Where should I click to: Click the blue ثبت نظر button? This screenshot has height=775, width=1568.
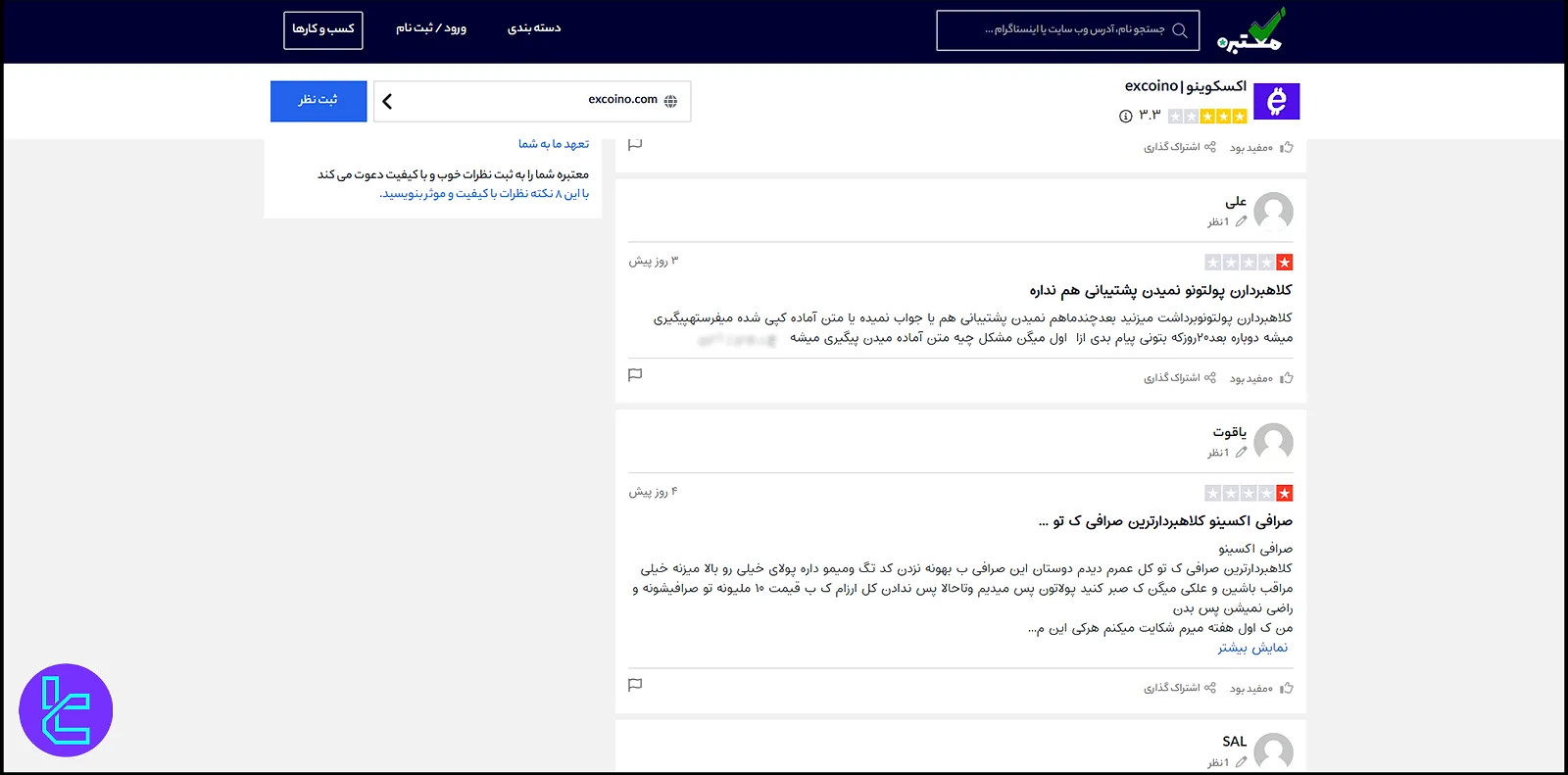[x=318, y=101]
